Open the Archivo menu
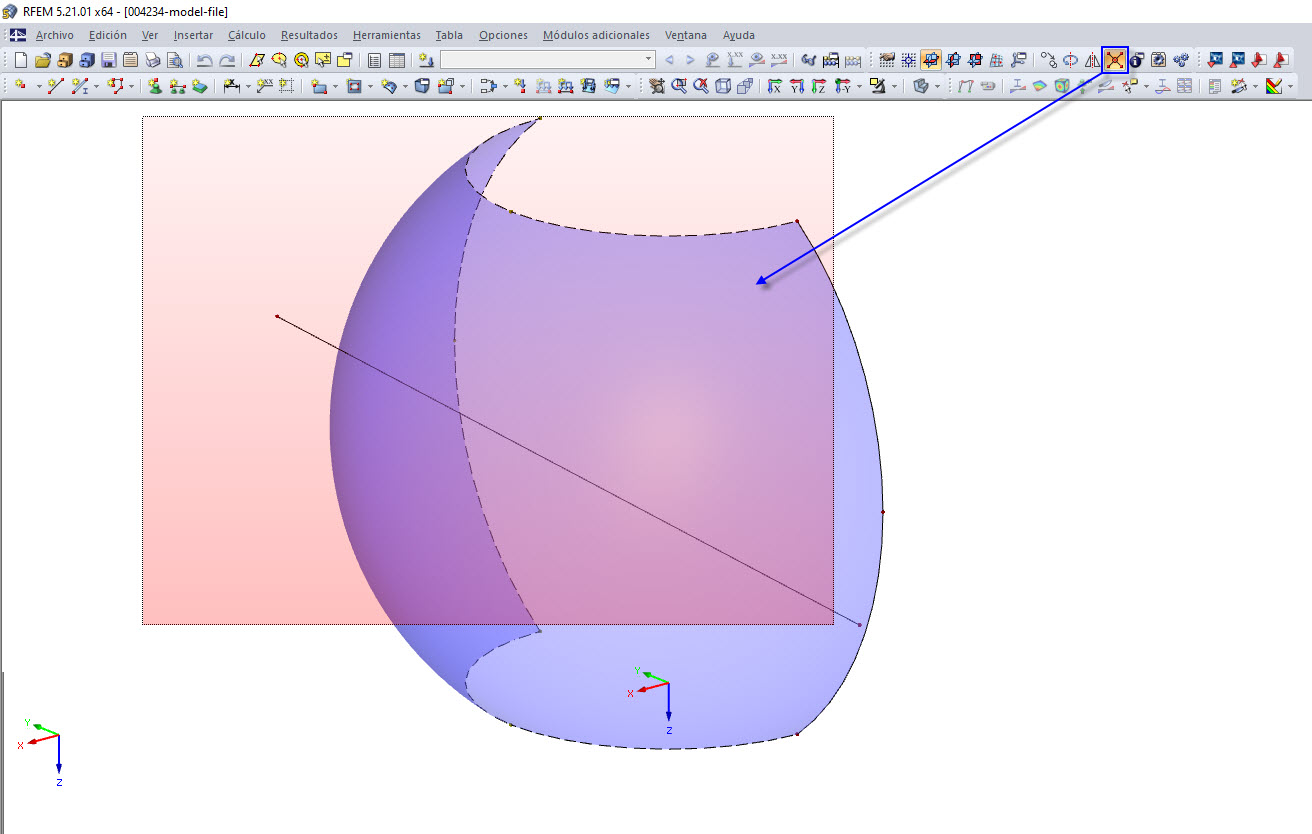The image size is (1312, 834). (x=55, y=35)
